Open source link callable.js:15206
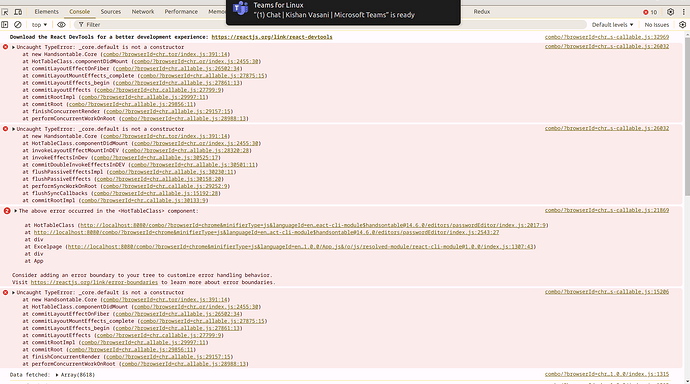 pos(606,292)
